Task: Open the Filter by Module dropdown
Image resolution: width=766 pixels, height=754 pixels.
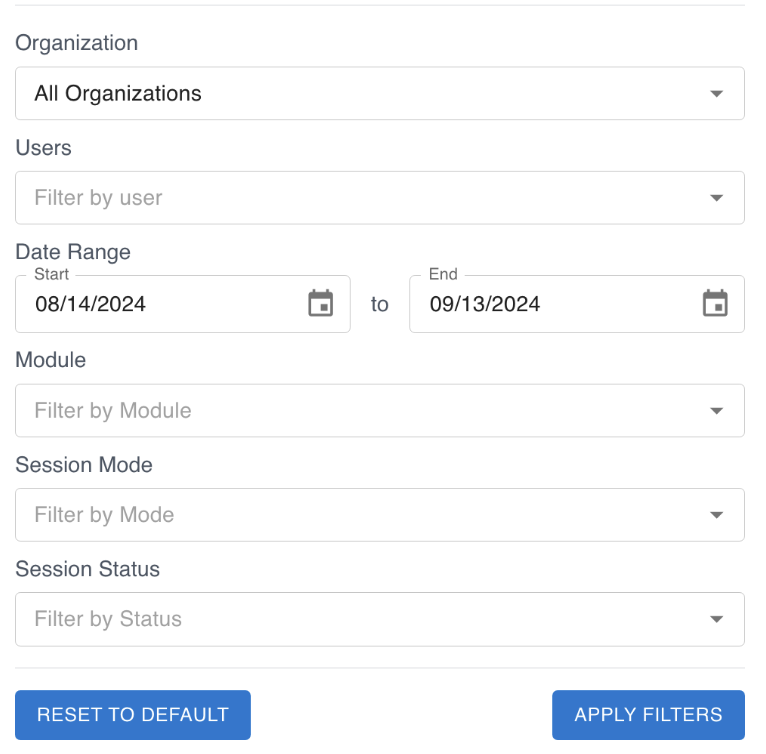Action: click(x=360, y=411)
